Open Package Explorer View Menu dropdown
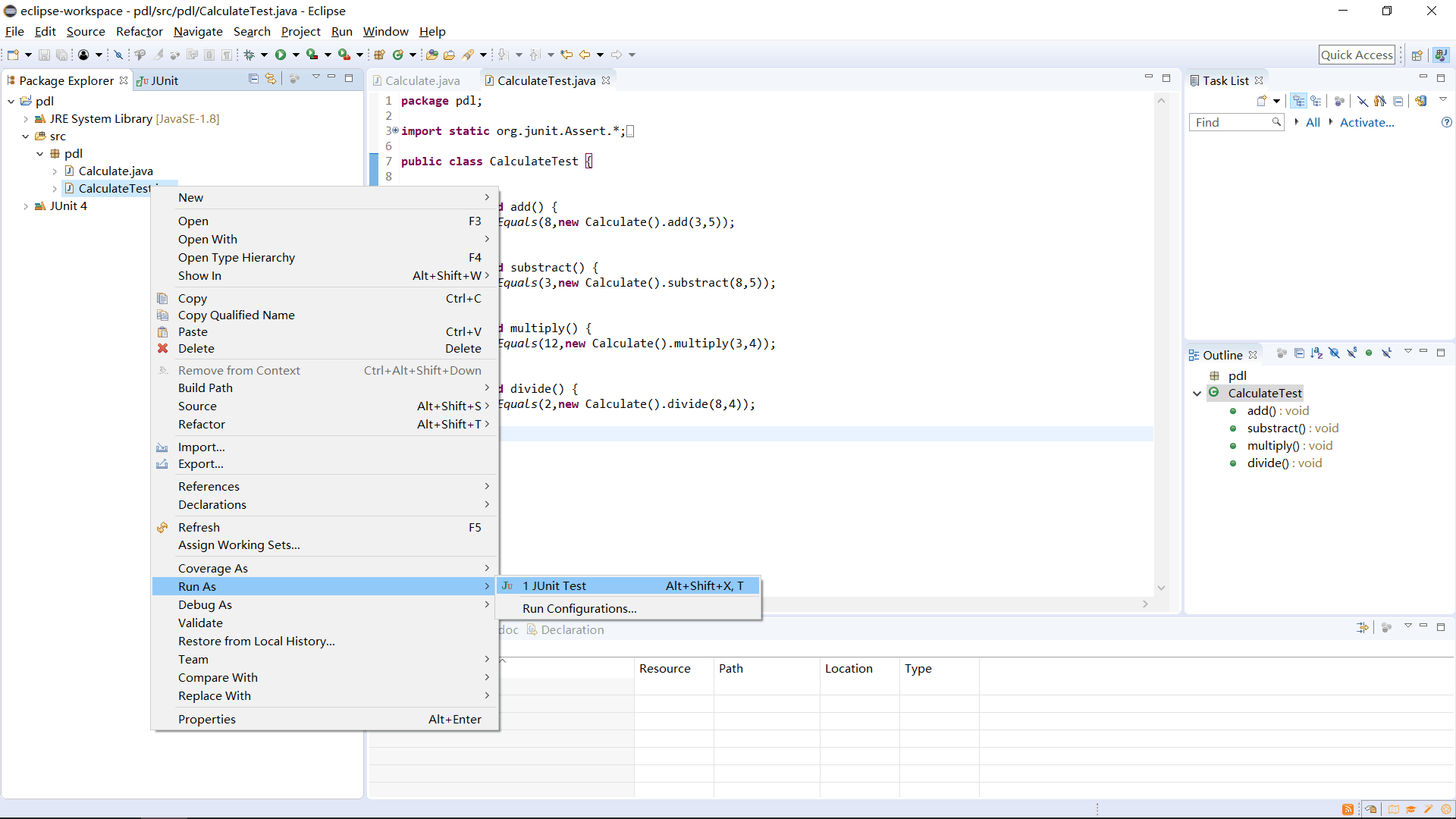This screenshot has height=819, width=1456. [315, 77]
